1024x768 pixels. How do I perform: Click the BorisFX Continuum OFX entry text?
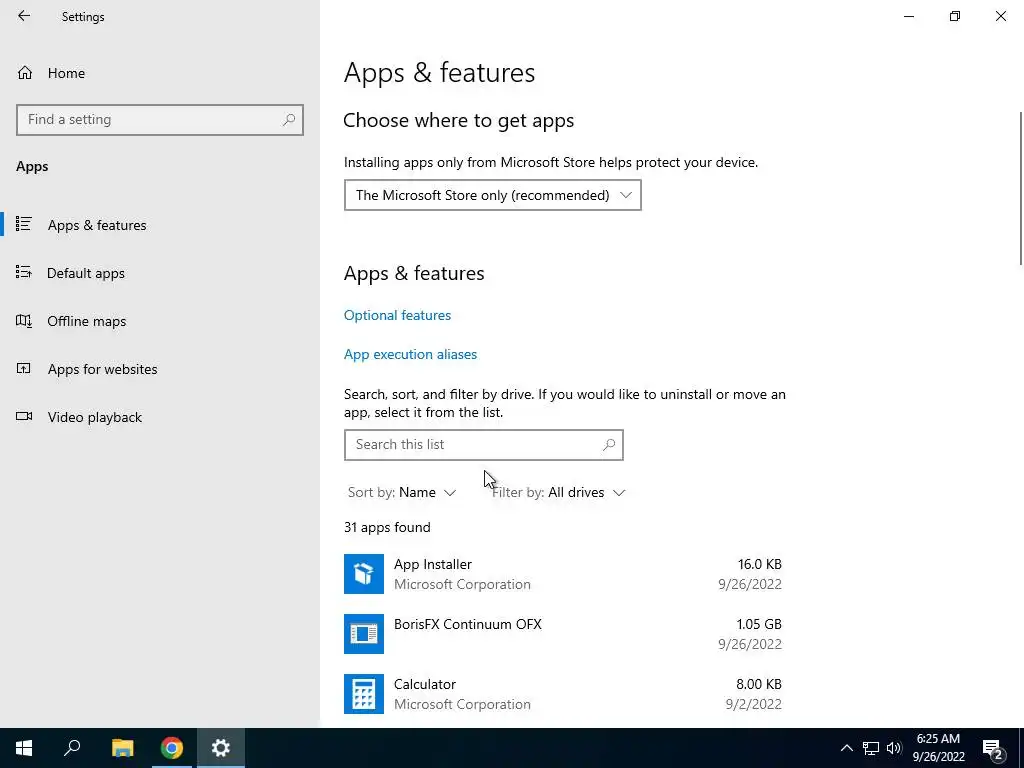coord(468,624)
